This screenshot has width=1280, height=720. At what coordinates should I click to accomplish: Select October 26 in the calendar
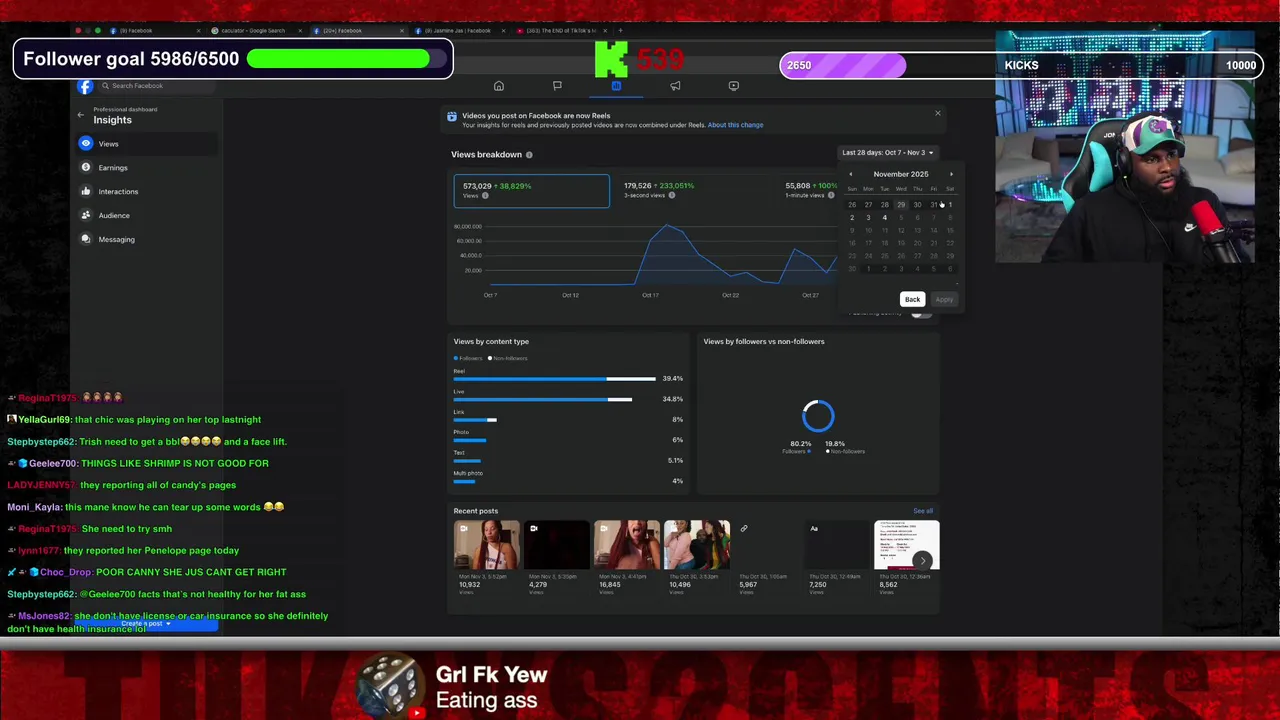coord(852,205)
